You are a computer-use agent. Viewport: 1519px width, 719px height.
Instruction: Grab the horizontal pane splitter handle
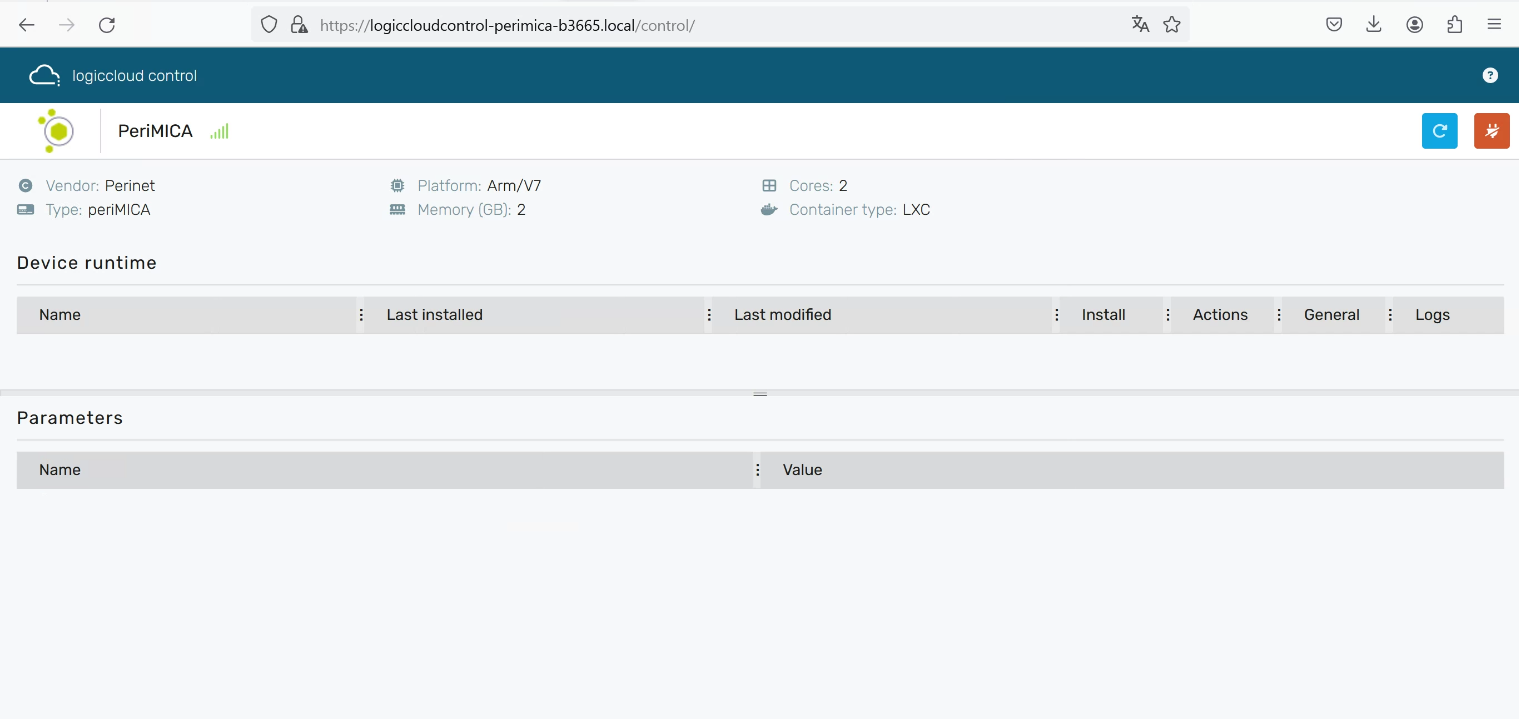click(x=760, y=394)
